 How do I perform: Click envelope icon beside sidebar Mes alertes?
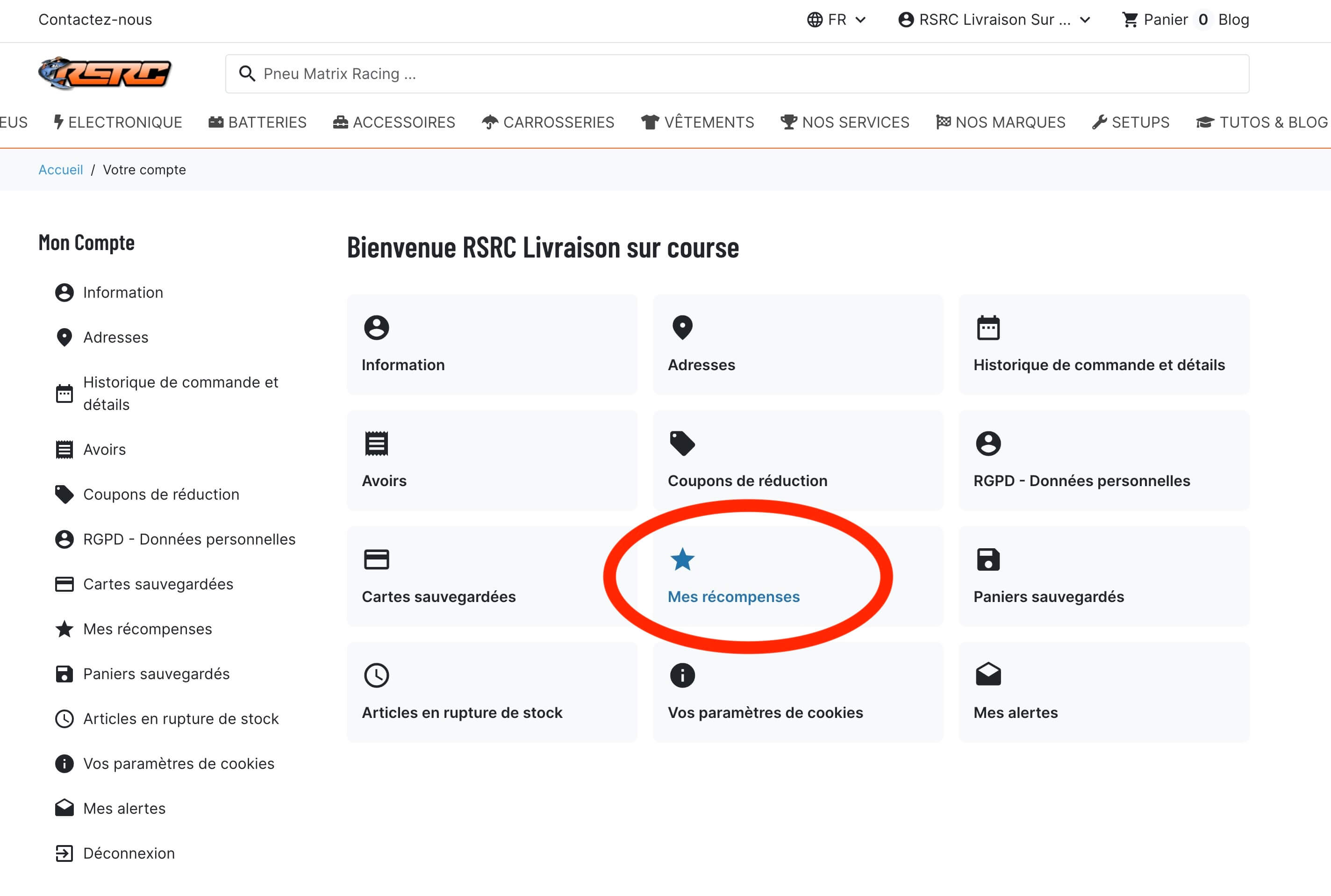(64, 808)
